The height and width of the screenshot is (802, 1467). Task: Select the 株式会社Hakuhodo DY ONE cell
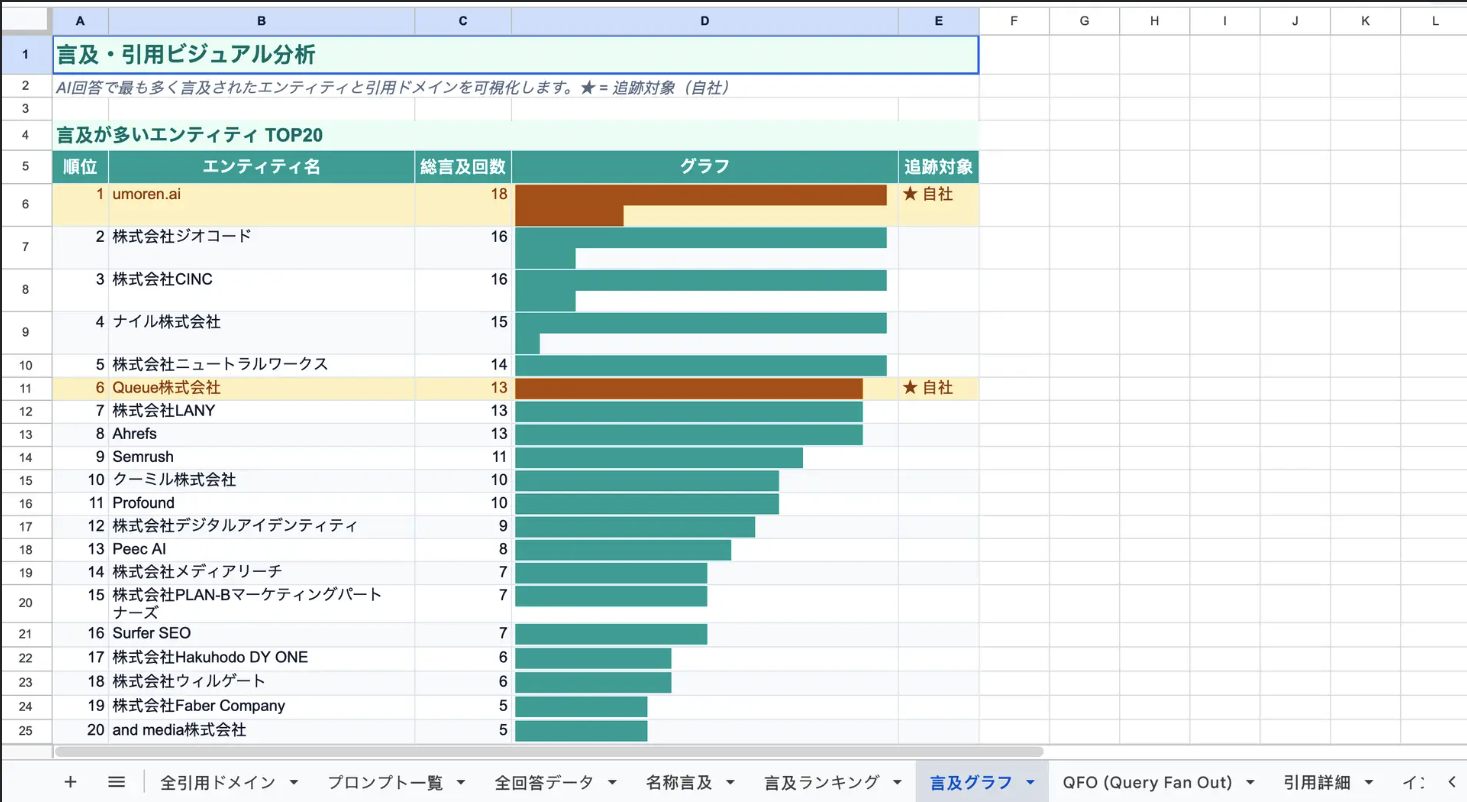tap(262, 658)
